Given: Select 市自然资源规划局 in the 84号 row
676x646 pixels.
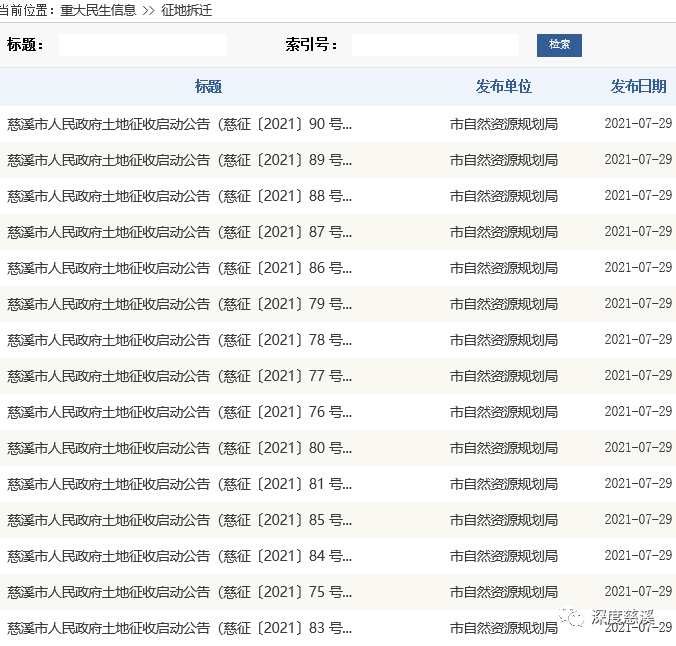Looking at the screenshot, I should click(504, 556).
